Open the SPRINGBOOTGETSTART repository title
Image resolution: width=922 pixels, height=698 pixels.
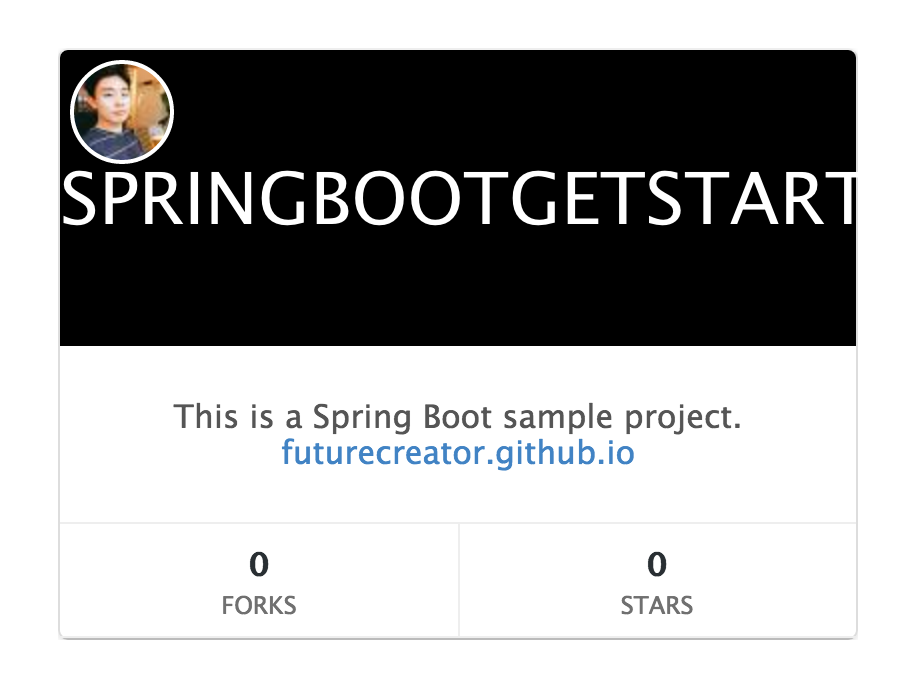459,201
